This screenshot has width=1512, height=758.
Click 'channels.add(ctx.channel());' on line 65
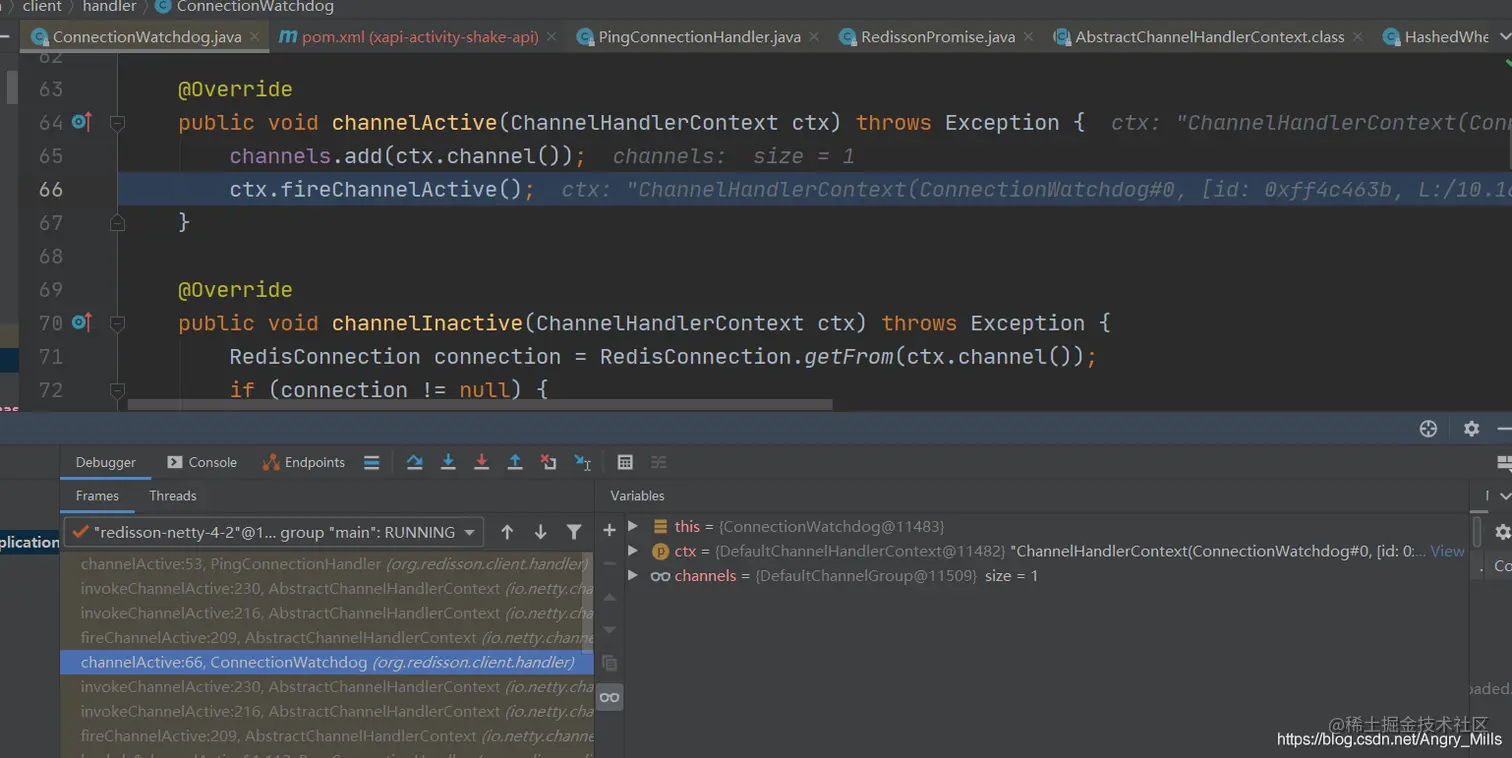(408, 156)
